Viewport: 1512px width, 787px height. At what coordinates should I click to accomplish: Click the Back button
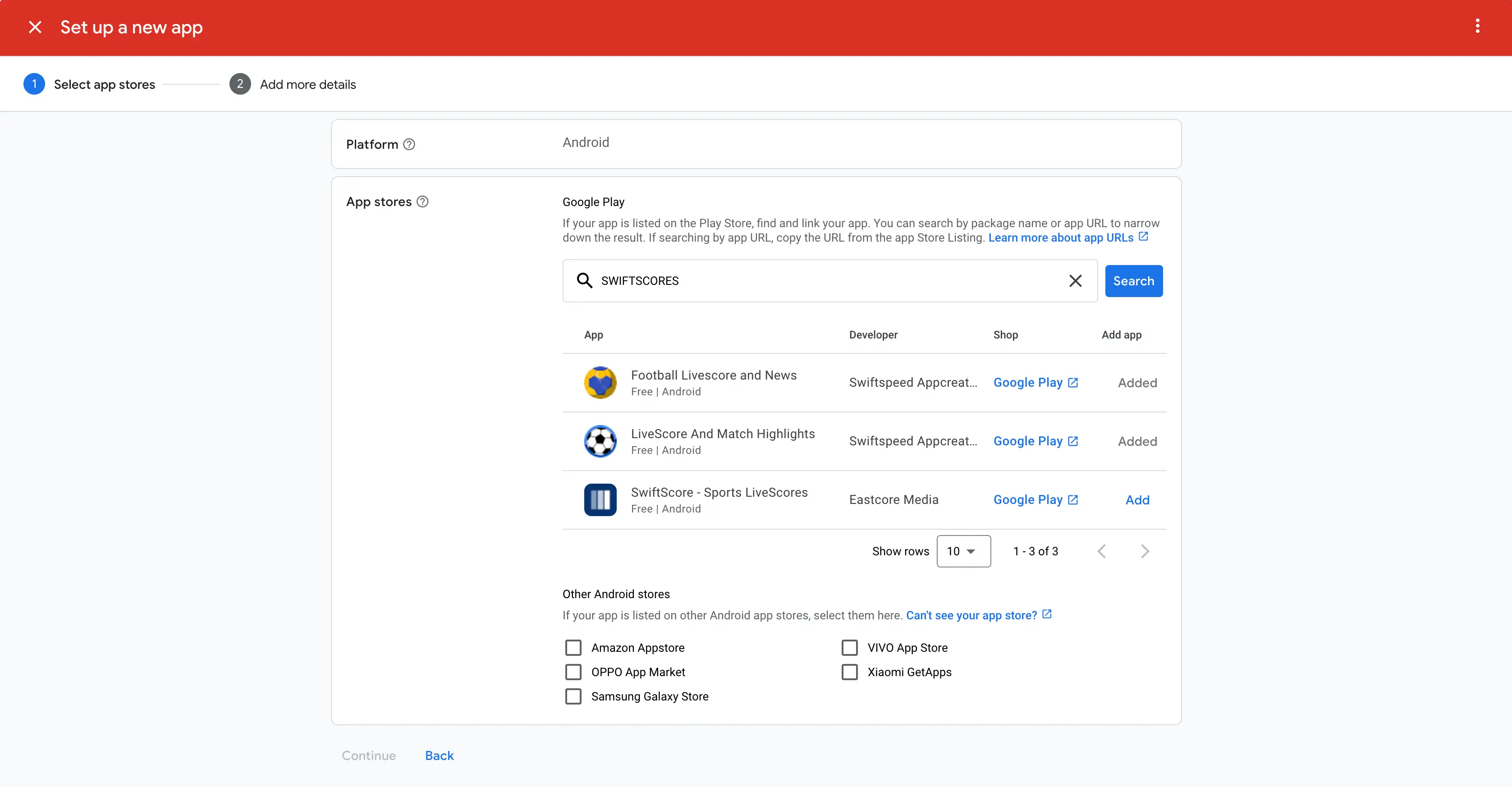click(x=439, y=756)
